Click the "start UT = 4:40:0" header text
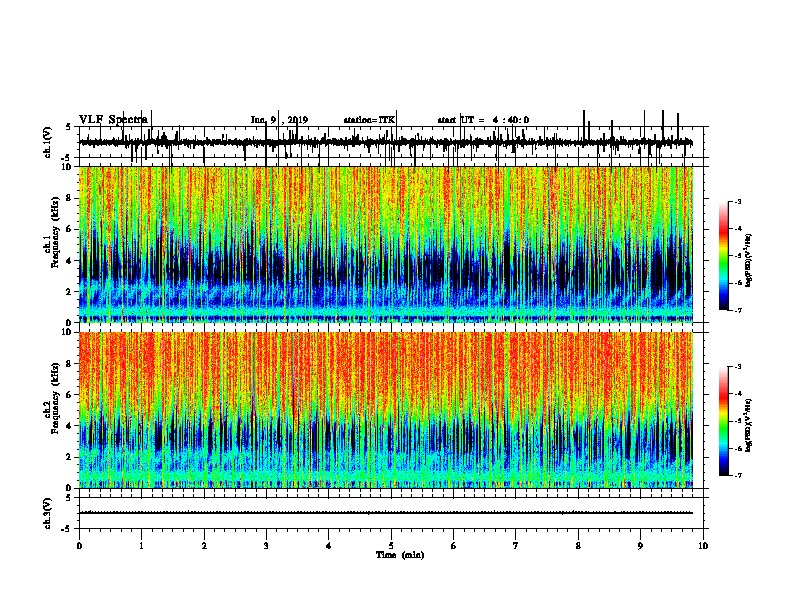The height and width of the screenshot is (612, 792). 483,120
